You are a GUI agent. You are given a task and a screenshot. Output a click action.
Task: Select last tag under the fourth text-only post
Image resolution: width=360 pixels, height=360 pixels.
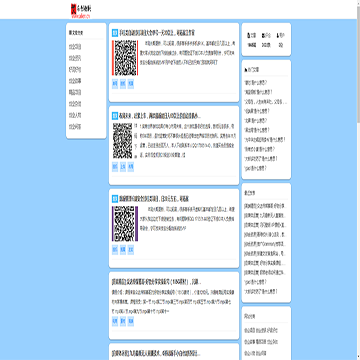pyautogui.click(x=131, y=321)
